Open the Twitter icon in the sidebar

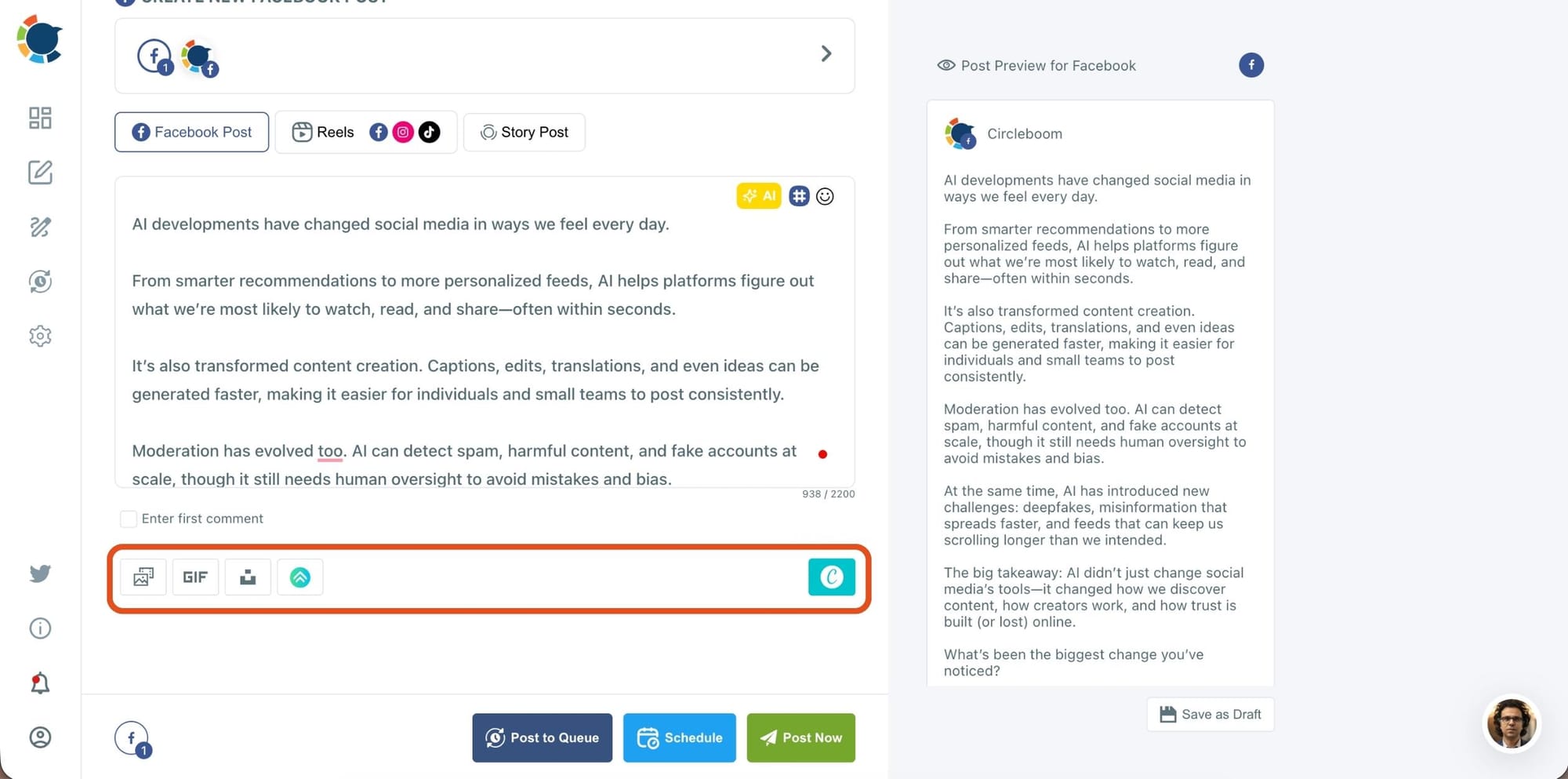pos(40,573)
